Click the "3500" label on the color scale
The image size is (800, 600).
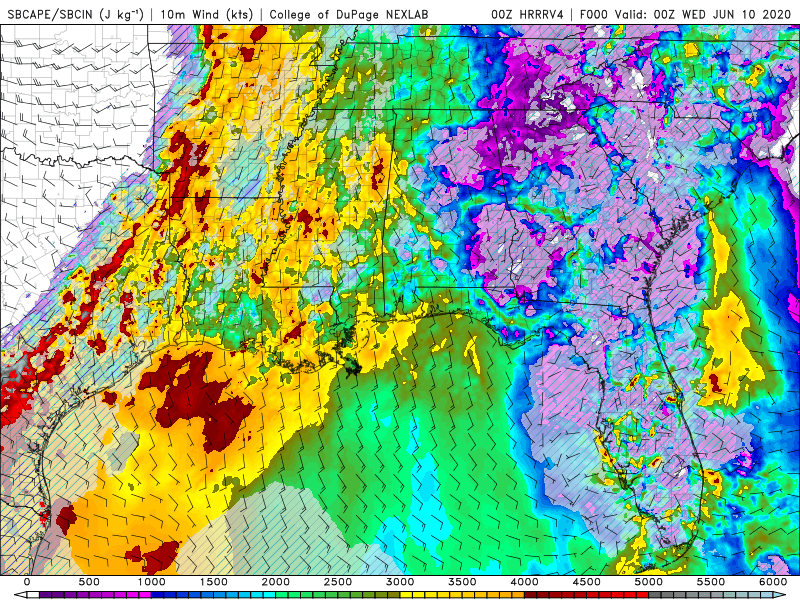pyautogui.click(x=462, y=582)
